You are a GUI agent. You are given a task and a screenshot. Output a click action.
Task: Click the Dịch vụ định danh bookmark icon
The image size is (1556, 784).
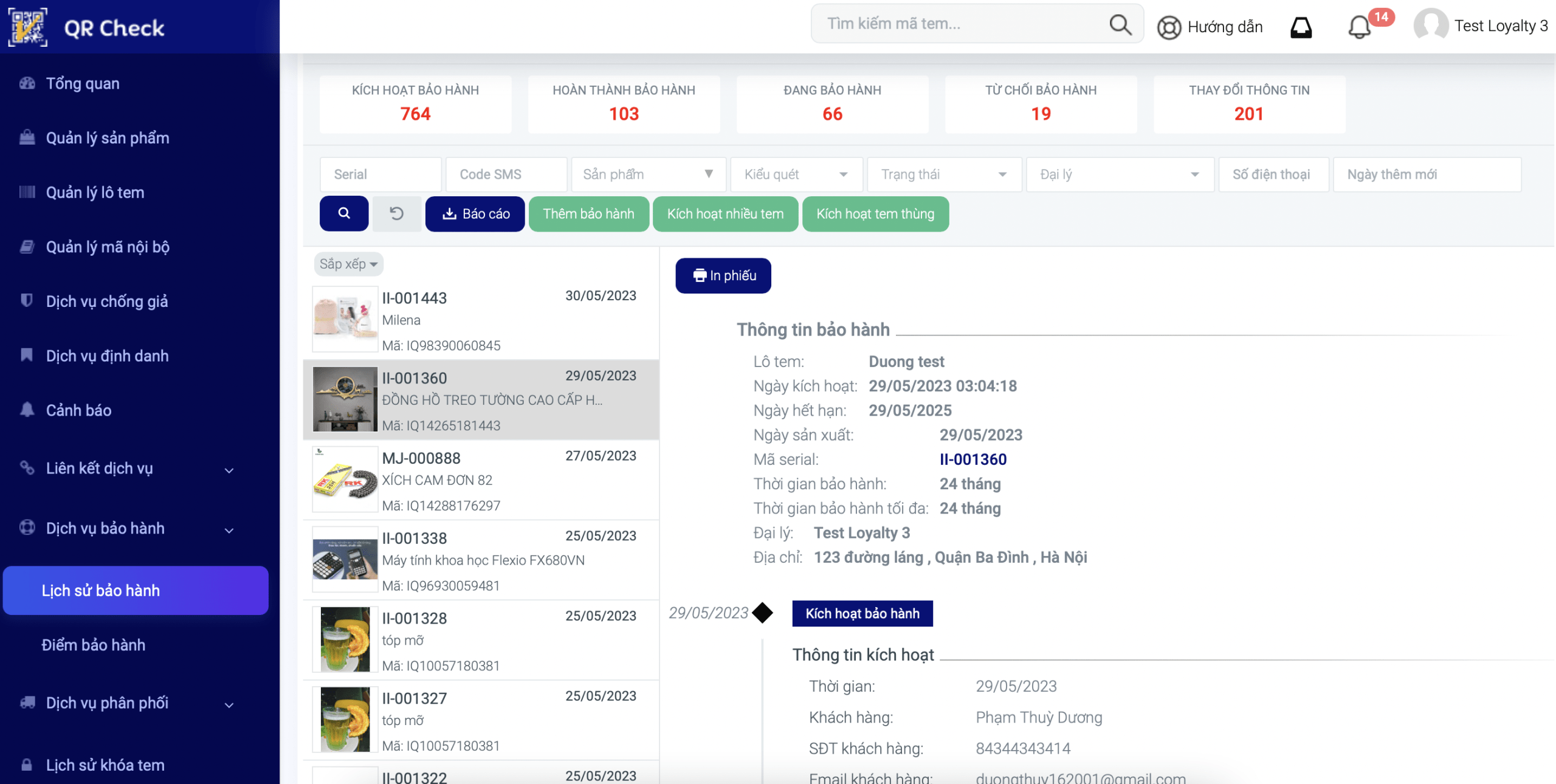27,355
